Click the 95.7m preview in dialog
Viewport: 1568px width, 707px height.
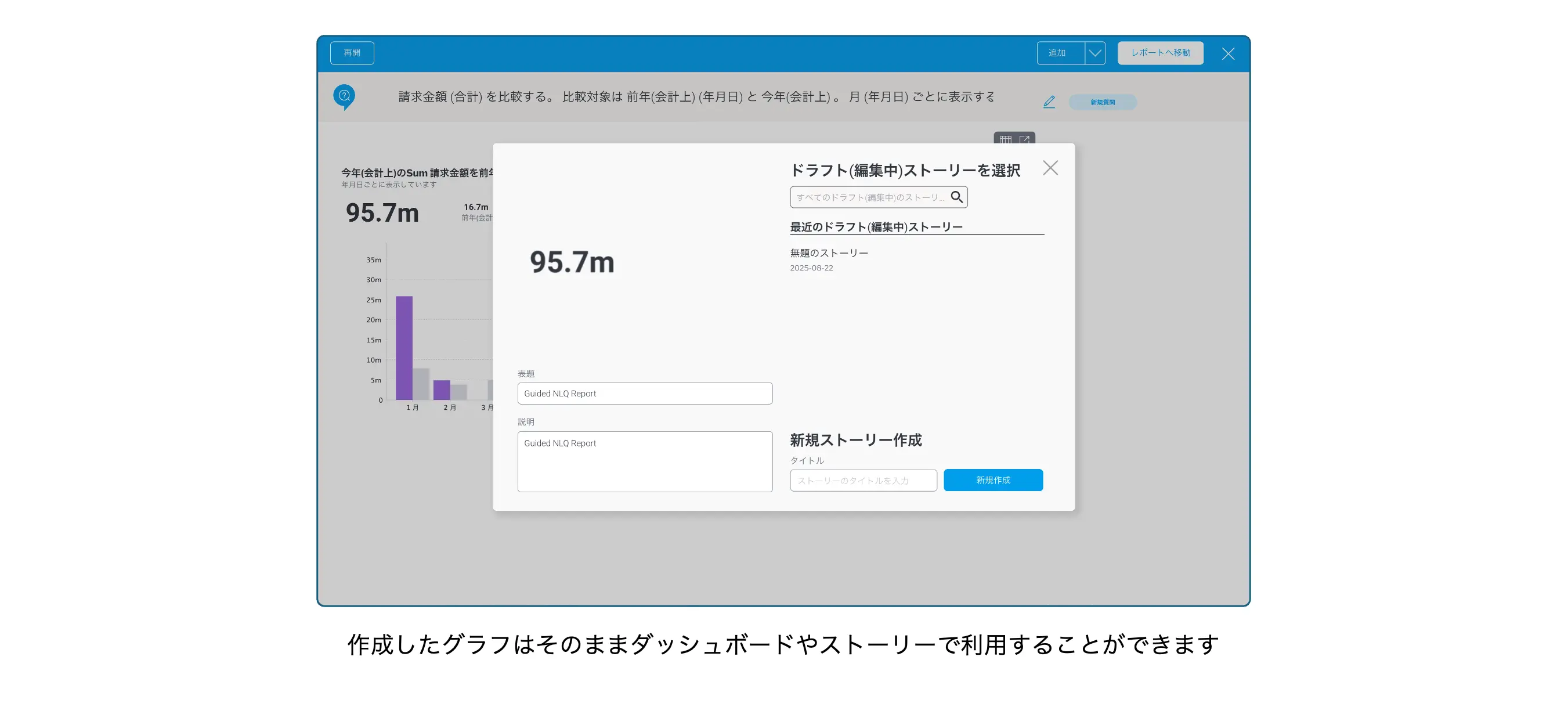pos(572,262)
